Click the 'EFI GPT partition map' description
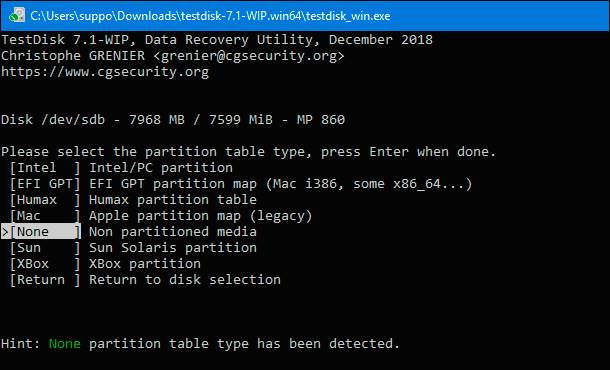The image size is (610, 370). coord(173,184)
